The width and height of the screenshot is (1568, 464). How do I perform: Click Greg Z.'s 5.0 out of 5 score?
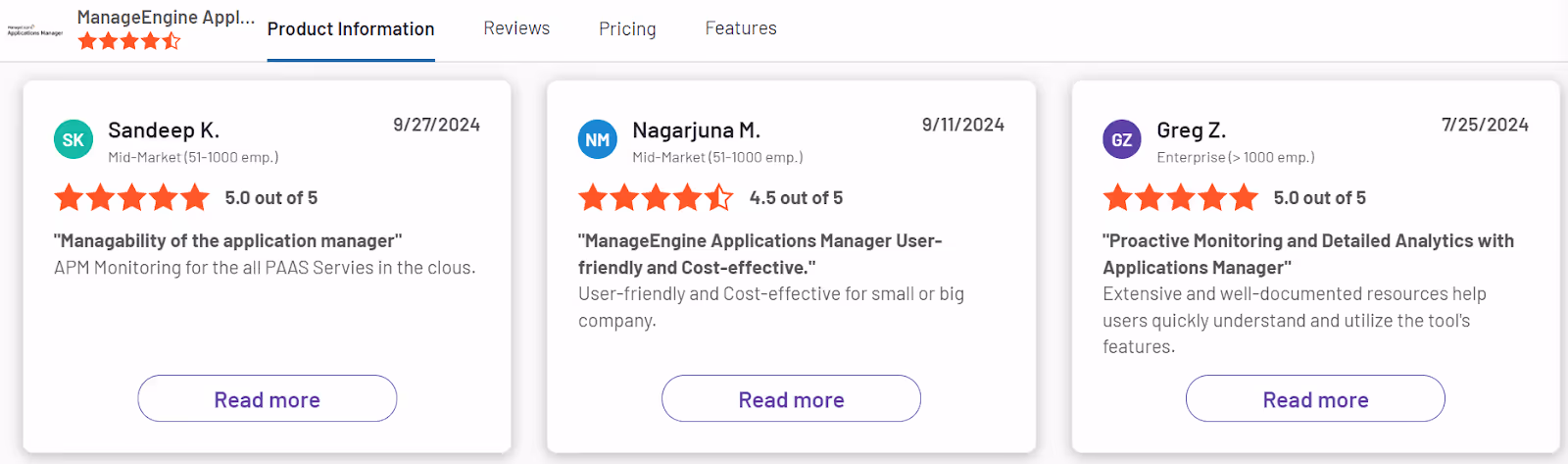1319,198
